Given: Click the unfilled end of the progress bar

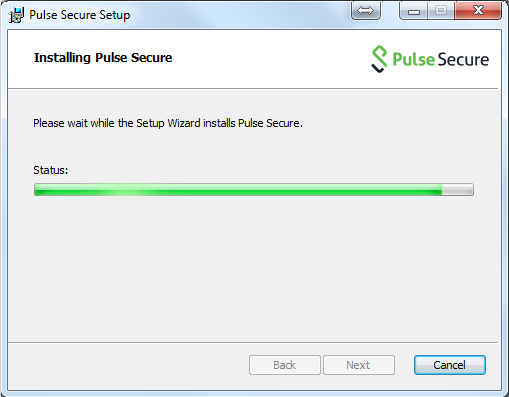Looking at the screenshot, I should point(457,189).
